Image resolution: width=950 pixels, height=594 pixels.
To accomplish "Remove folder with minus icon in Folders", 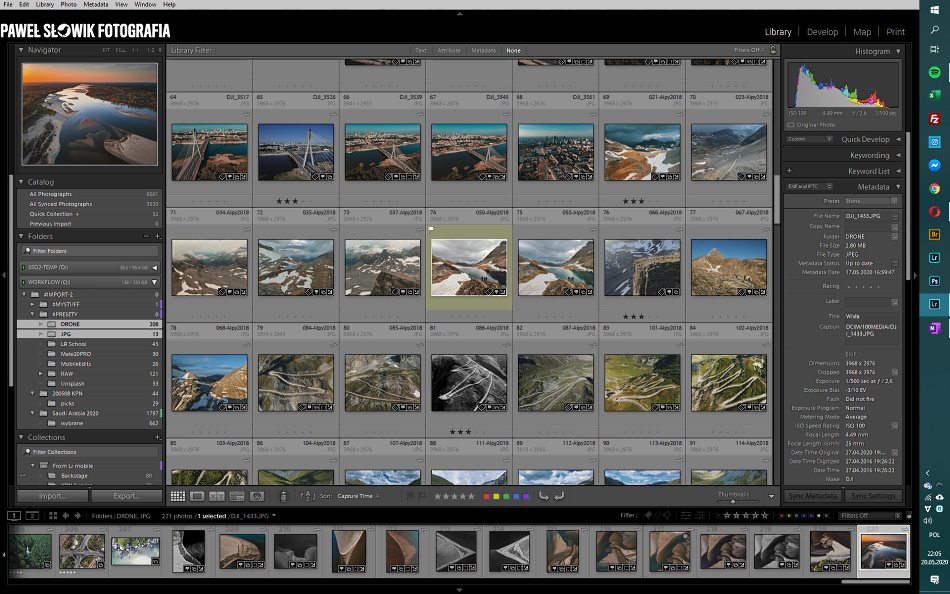I will (x=146, y=236).
